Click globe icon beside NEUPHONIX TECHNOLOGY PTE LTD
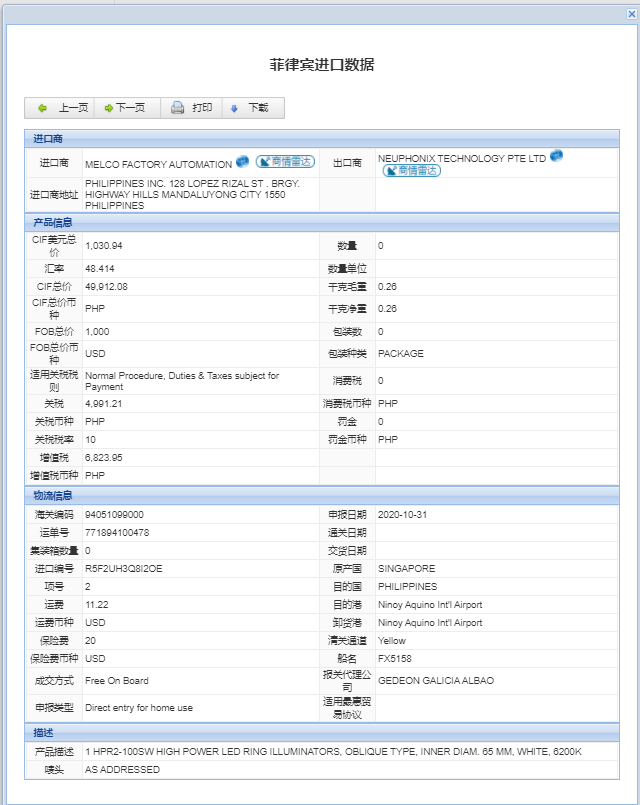Viewport: 640px width, 805px height. [x=557, y=156]
